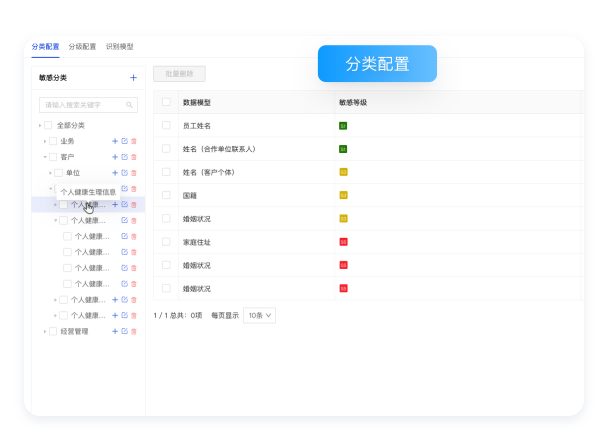Click edit icon on 经营管理 row
This screenshot has width=608, height=440.
(124, 331)
